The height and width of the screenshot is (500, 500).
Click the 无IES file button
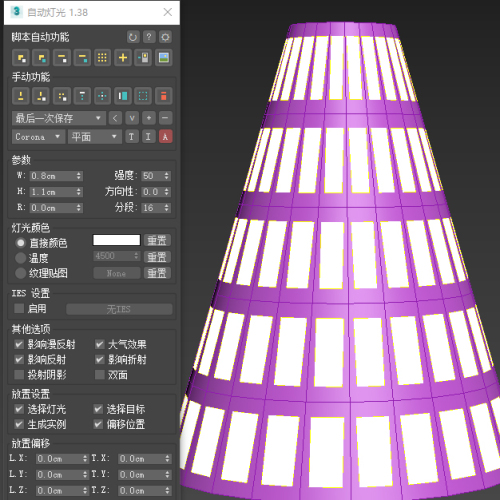coord(119,309)
